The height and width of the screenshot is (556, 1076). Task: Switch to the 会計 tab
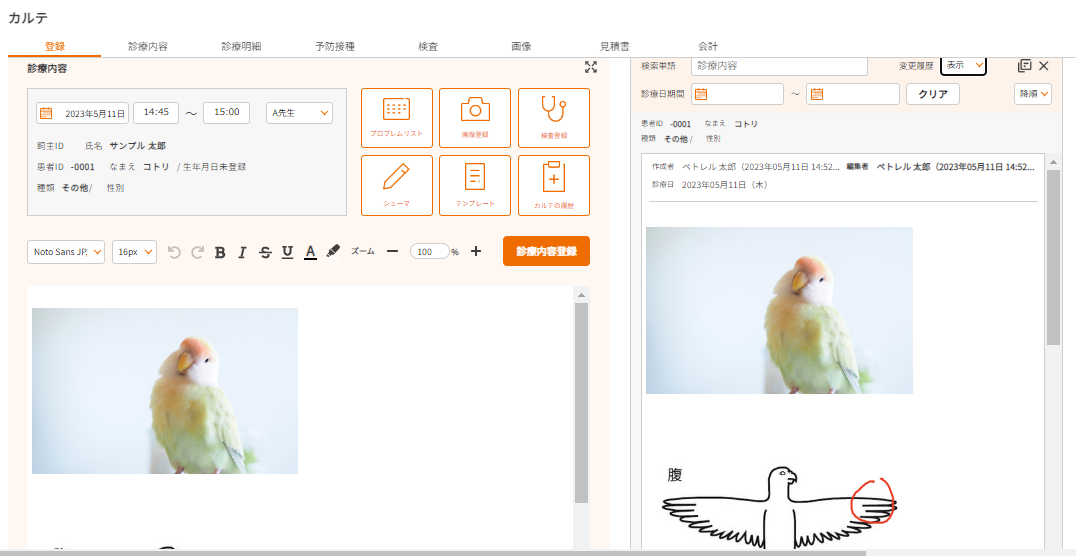coord(708,47)
